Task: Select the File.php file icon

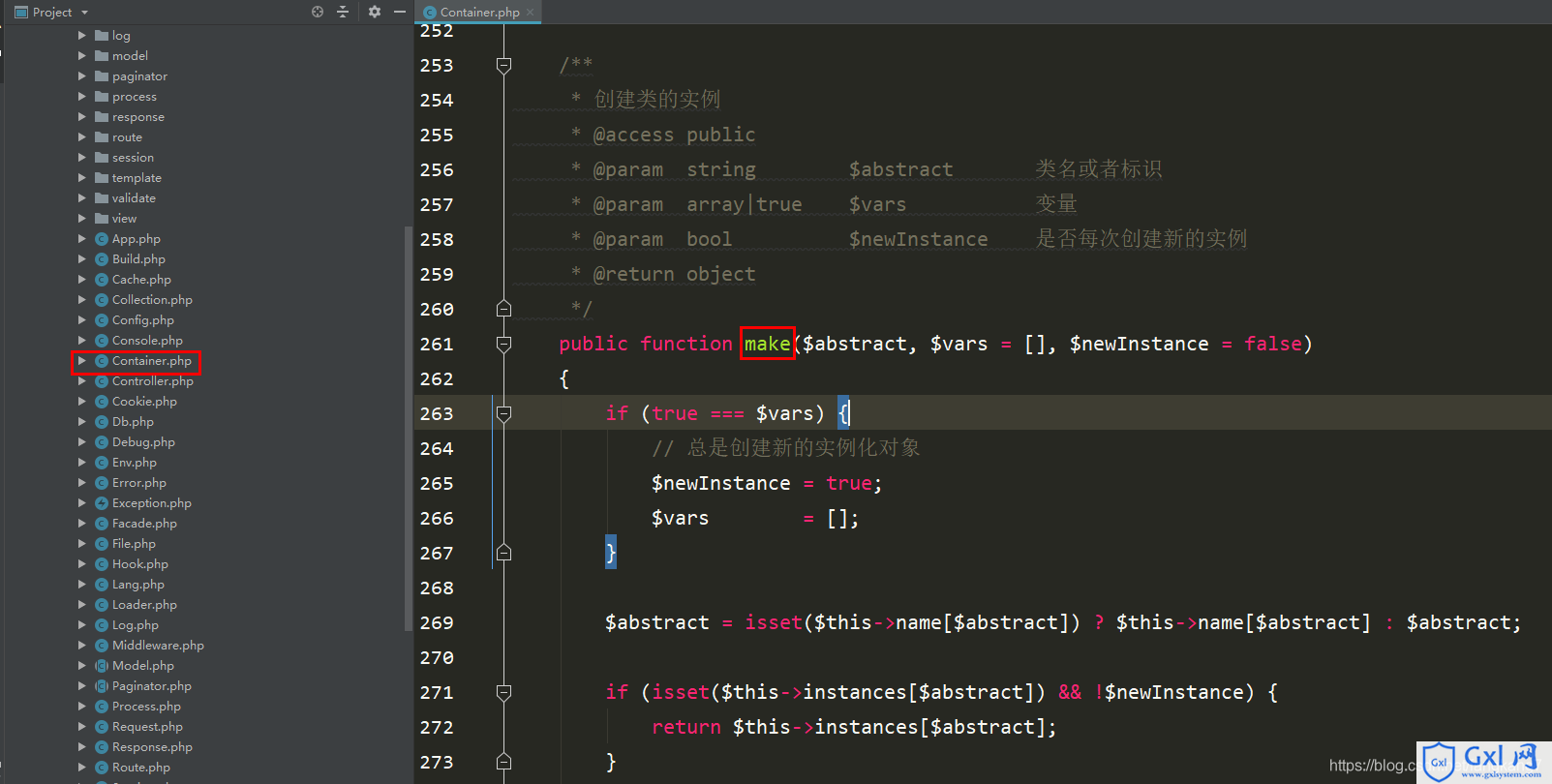Action: point(102,544)
